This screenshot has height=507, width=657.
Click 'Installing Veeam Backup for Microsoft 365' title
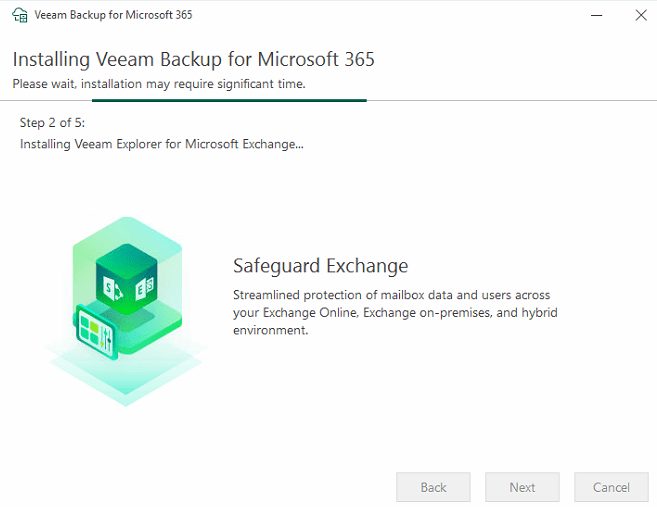193,59
